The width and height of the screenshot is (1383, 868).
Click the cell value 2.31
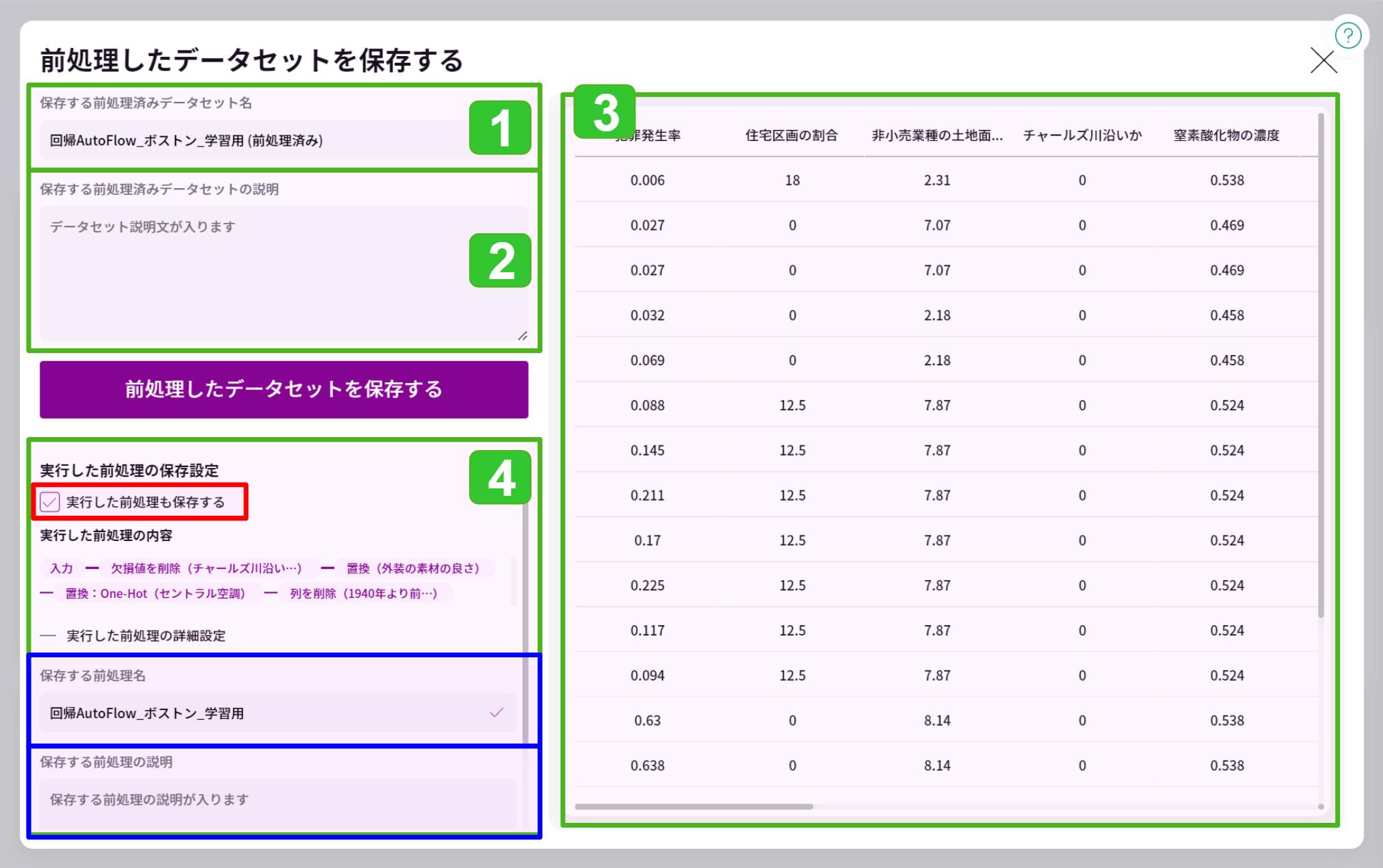pyautogui.click(x=937, y=180)
